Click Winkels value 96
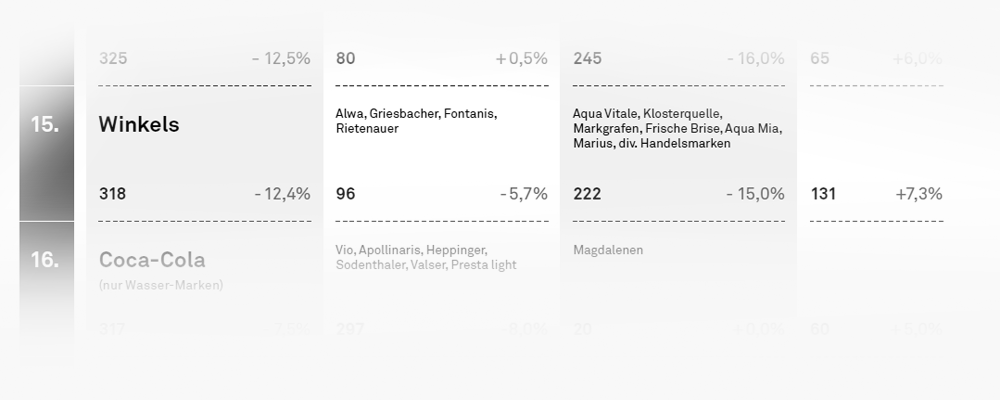1000x400 pixels. pos(345,194)
